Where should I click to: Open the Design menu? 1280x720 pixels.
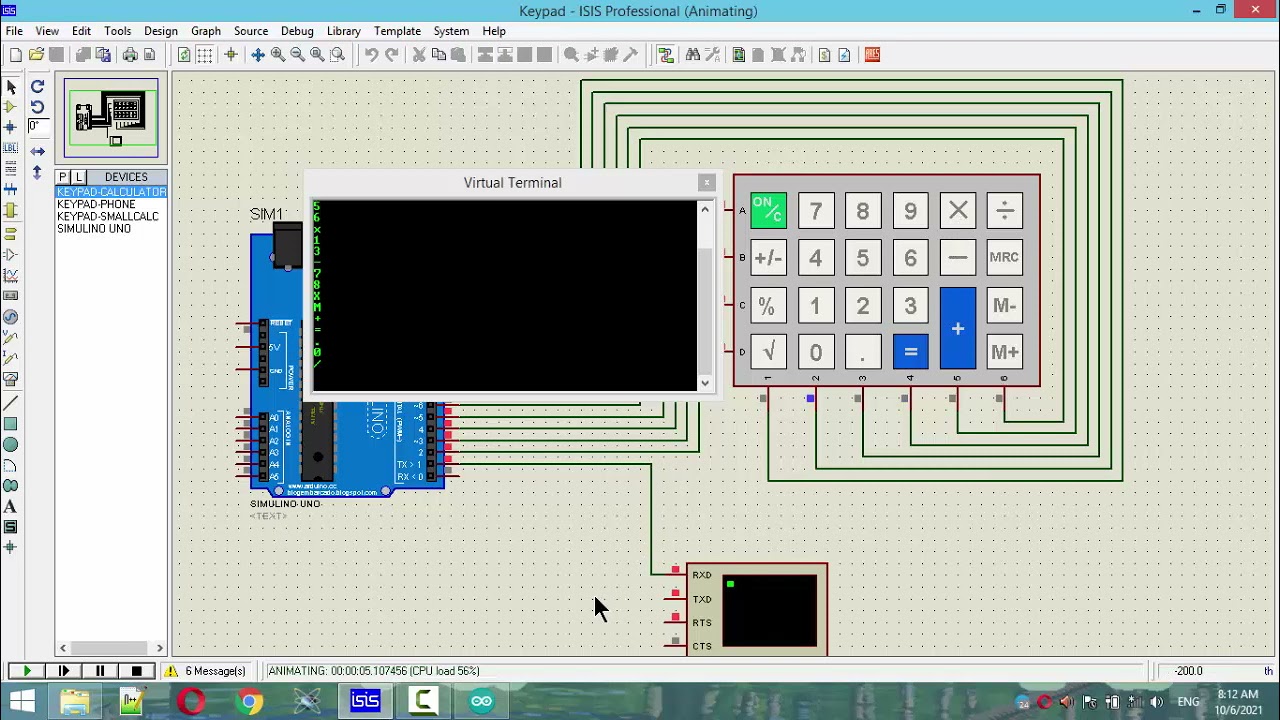[x=161, y=31]
